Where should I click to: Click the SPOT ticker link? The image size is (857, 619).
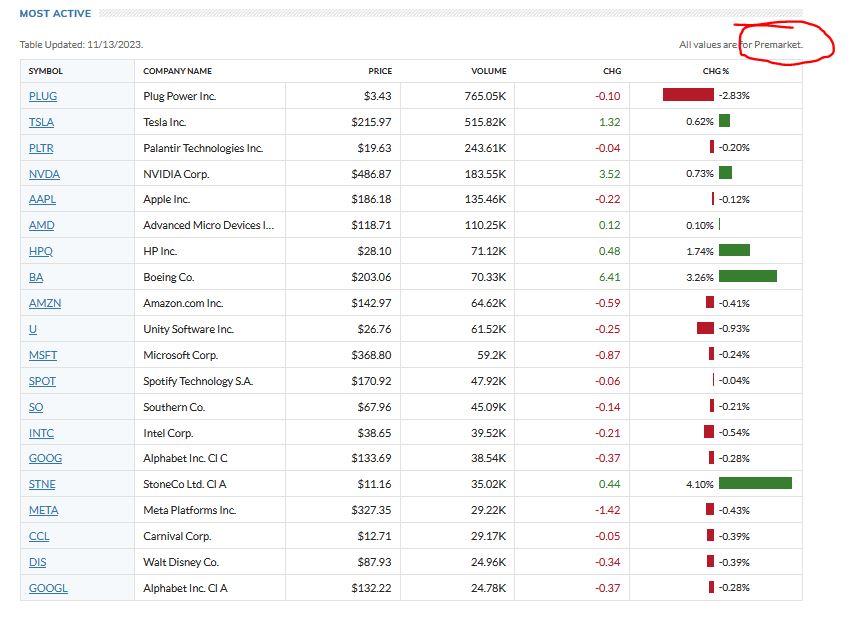43,381
